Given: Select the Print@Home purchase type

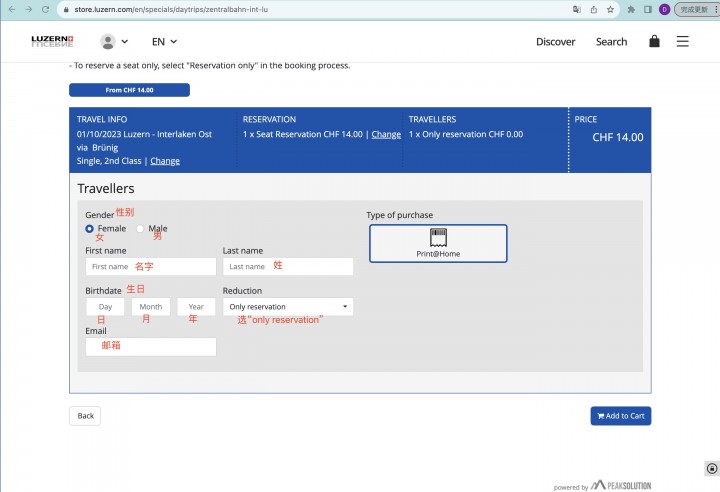Looking at the screenshot, I should click(x=438, y=243).
